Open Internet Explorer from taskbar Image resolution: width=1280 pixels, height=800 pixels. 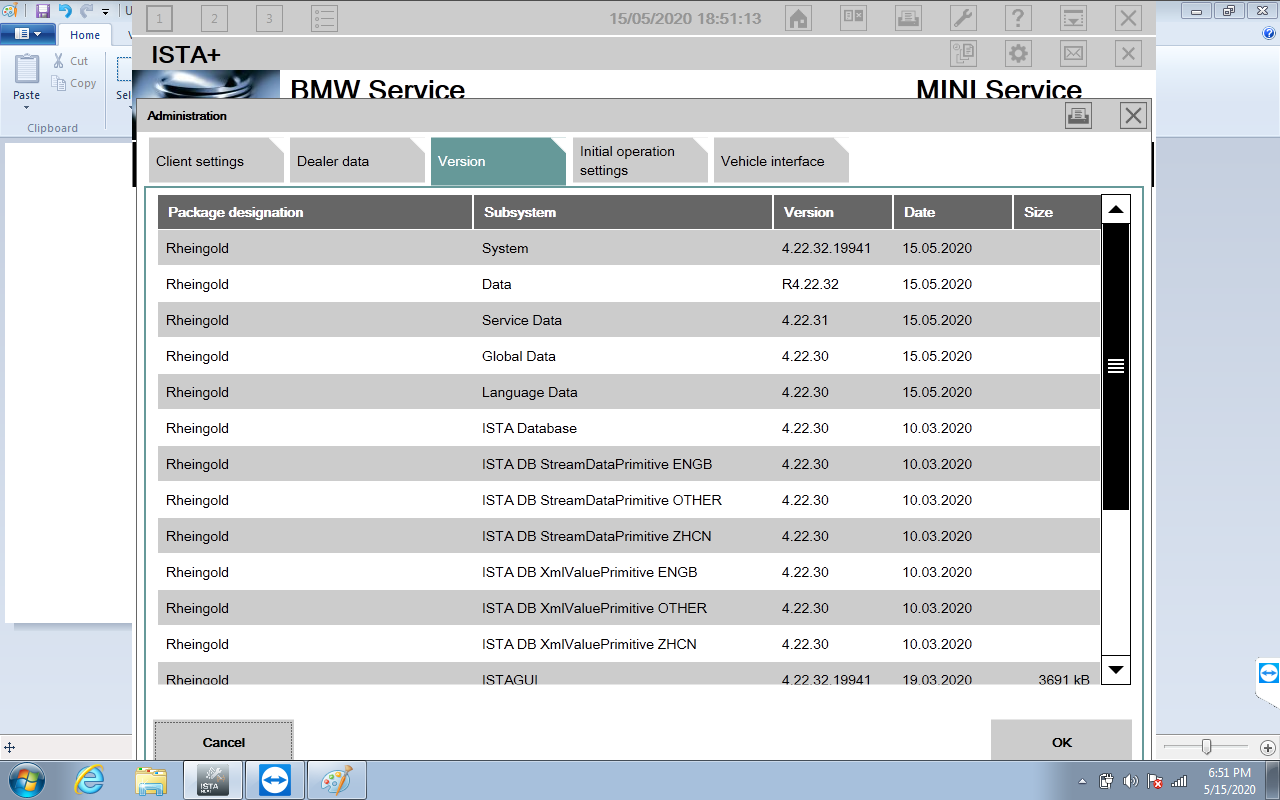pos(91,780)
